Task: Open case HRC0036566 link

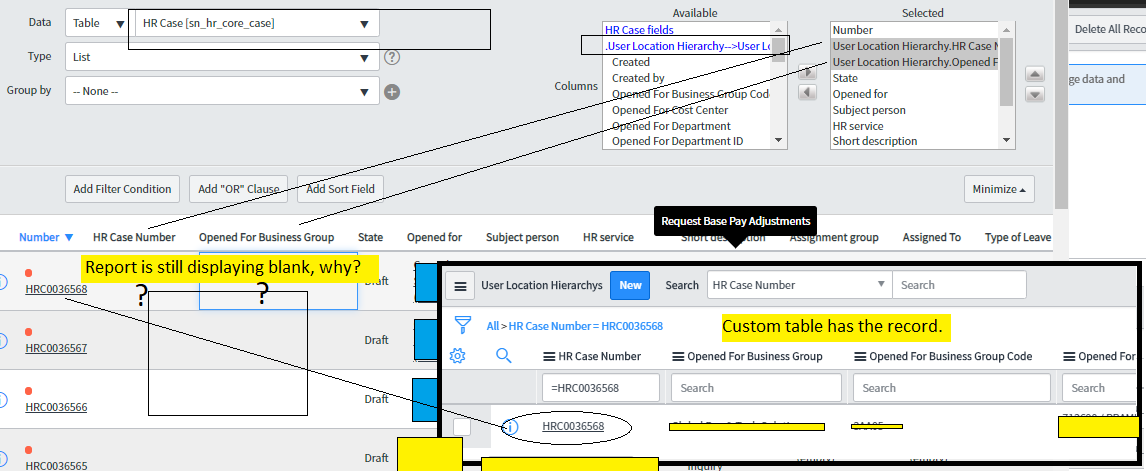Action: point(56,407)
